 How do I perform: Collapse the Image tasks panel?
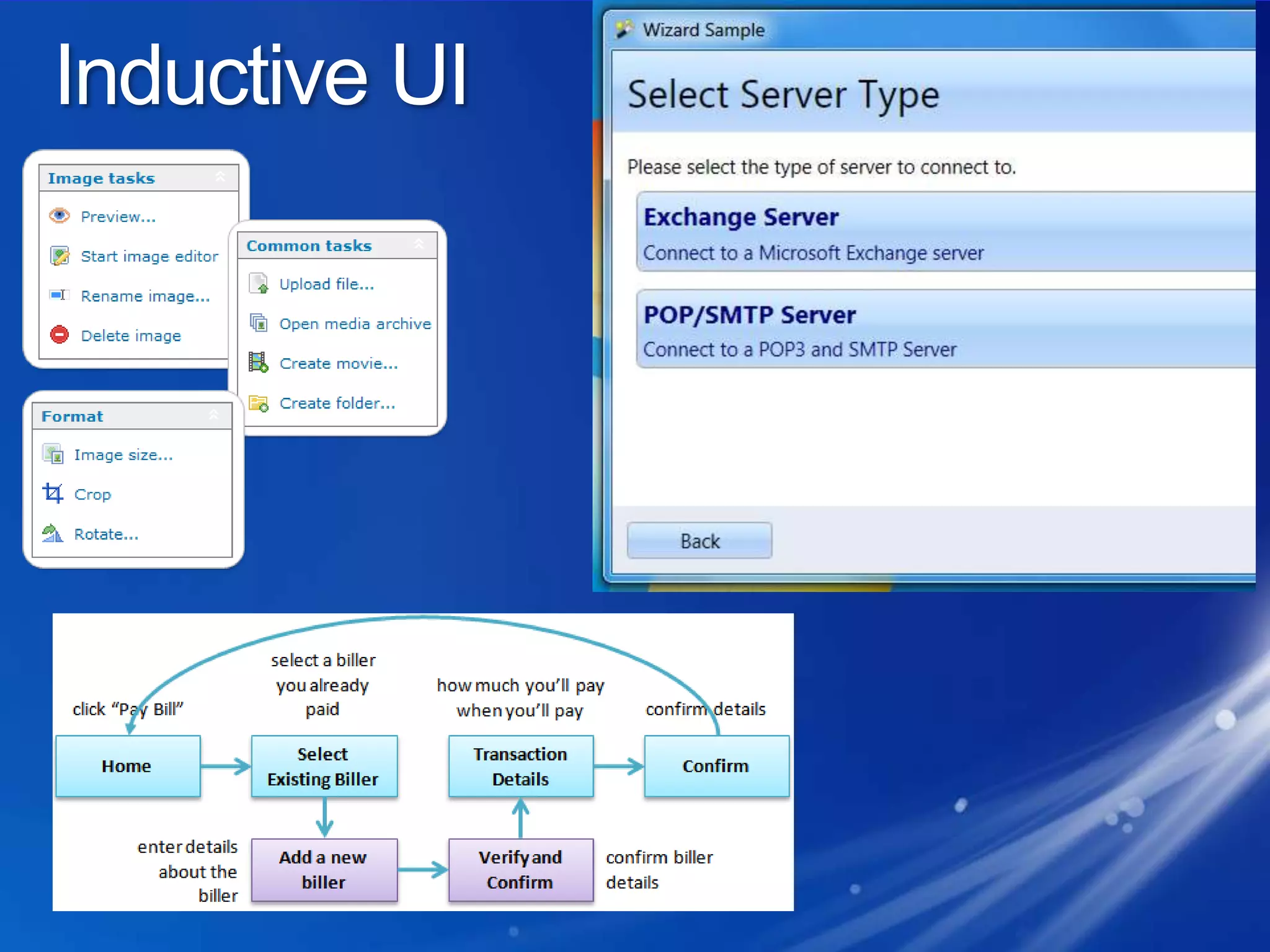[x=220, y=177]
